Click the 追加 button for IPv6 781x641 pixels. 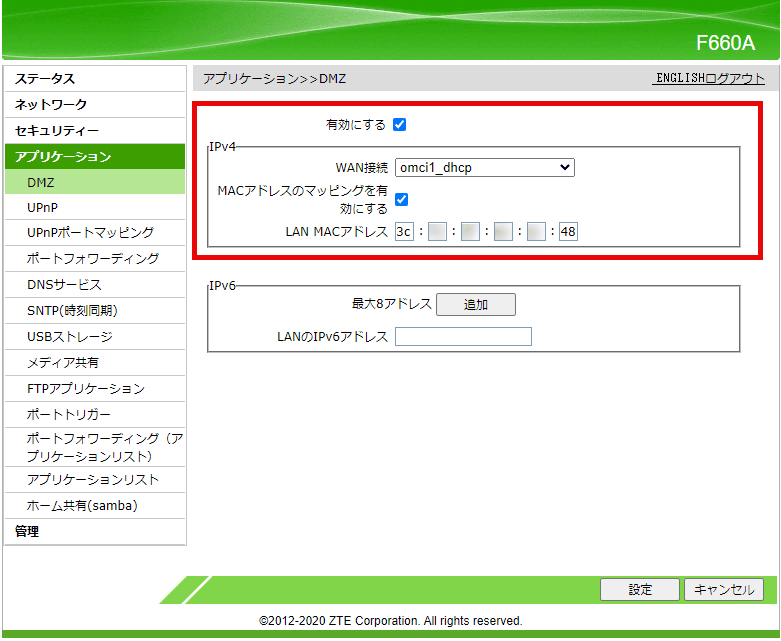click(x=475, y=305)
